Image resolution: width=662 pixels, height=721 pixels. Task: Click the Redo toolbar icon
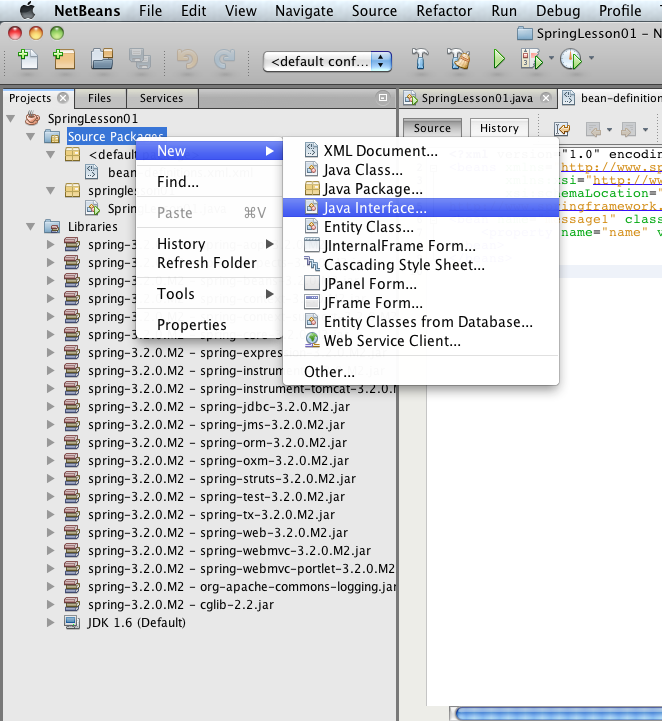pyautogui.click(x=224, y=59)
